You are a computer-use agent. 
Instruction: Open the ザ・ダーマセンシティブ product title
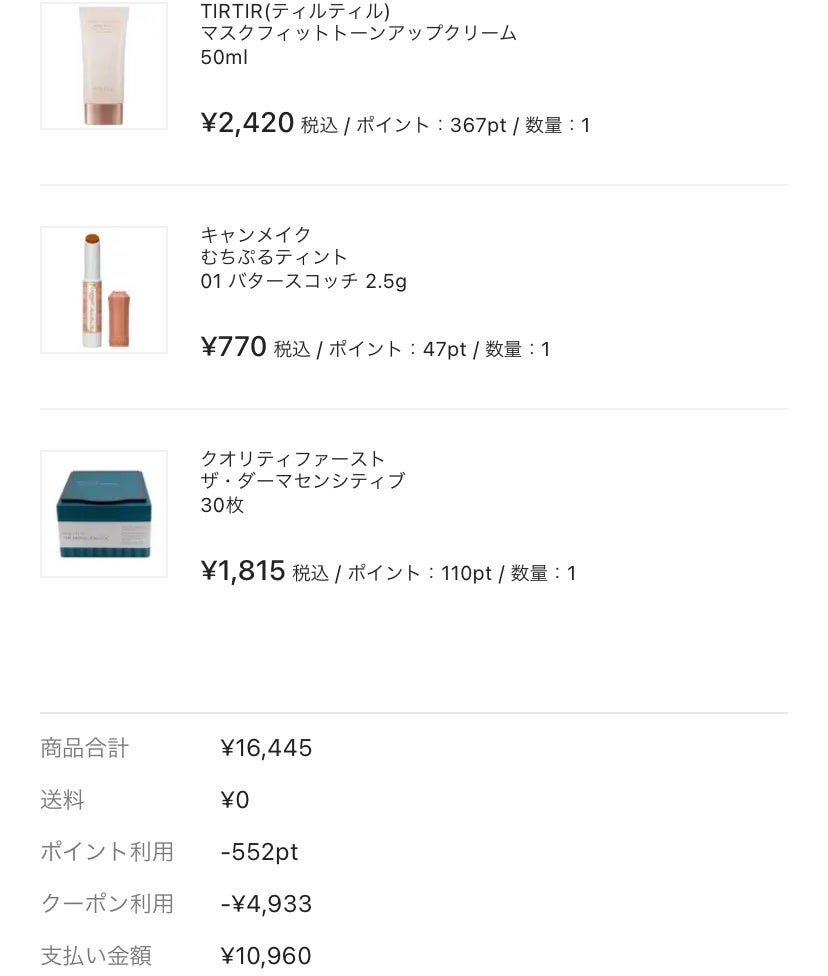click(302, 481)
